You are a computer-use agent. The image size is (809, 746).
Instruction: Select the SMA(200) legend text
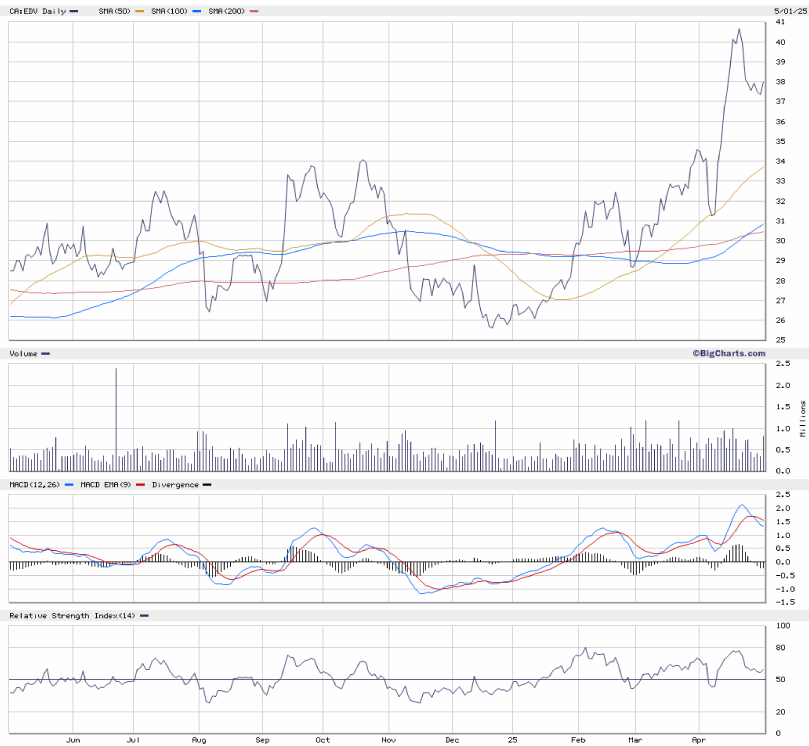[x=227, y=10]
